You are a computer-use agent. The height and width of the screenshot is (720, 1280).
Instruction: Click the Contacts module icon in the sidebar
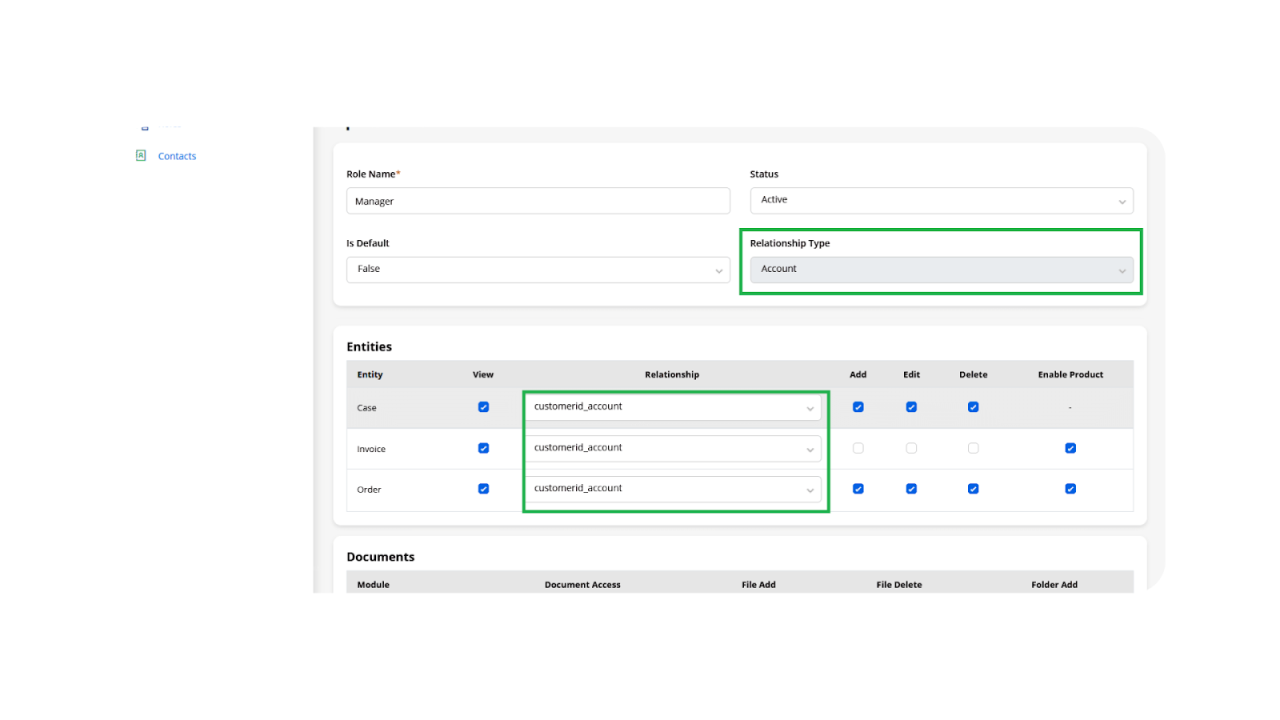(x=141, y=155)
